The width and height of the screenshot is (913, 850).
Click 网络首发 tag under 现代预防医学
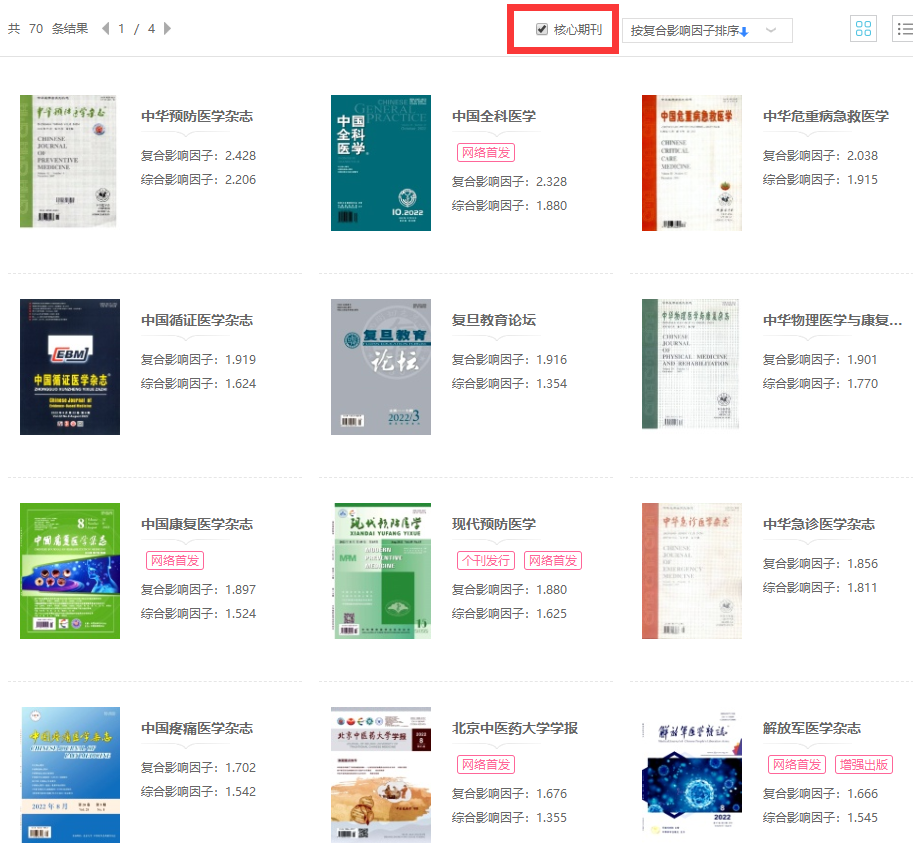point(553,561)
